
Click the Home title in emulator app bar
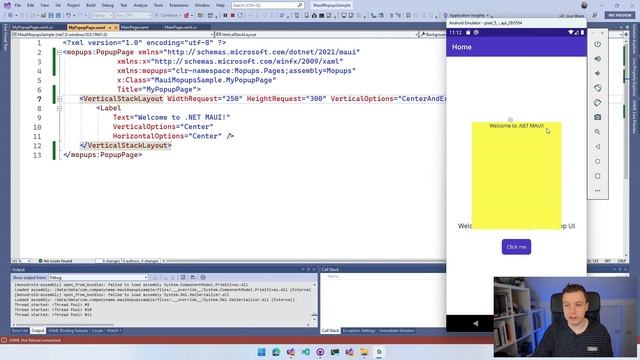[462, 47]
